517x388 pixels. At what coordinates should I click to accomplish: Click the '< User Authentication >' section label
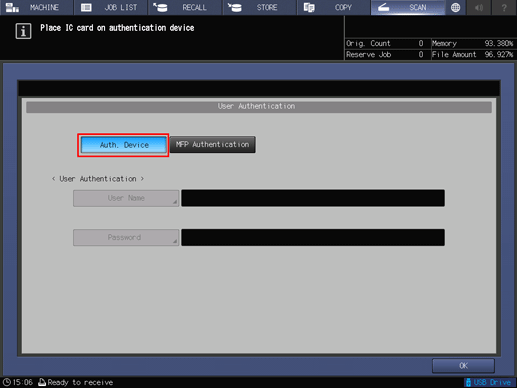pos(98,179)
